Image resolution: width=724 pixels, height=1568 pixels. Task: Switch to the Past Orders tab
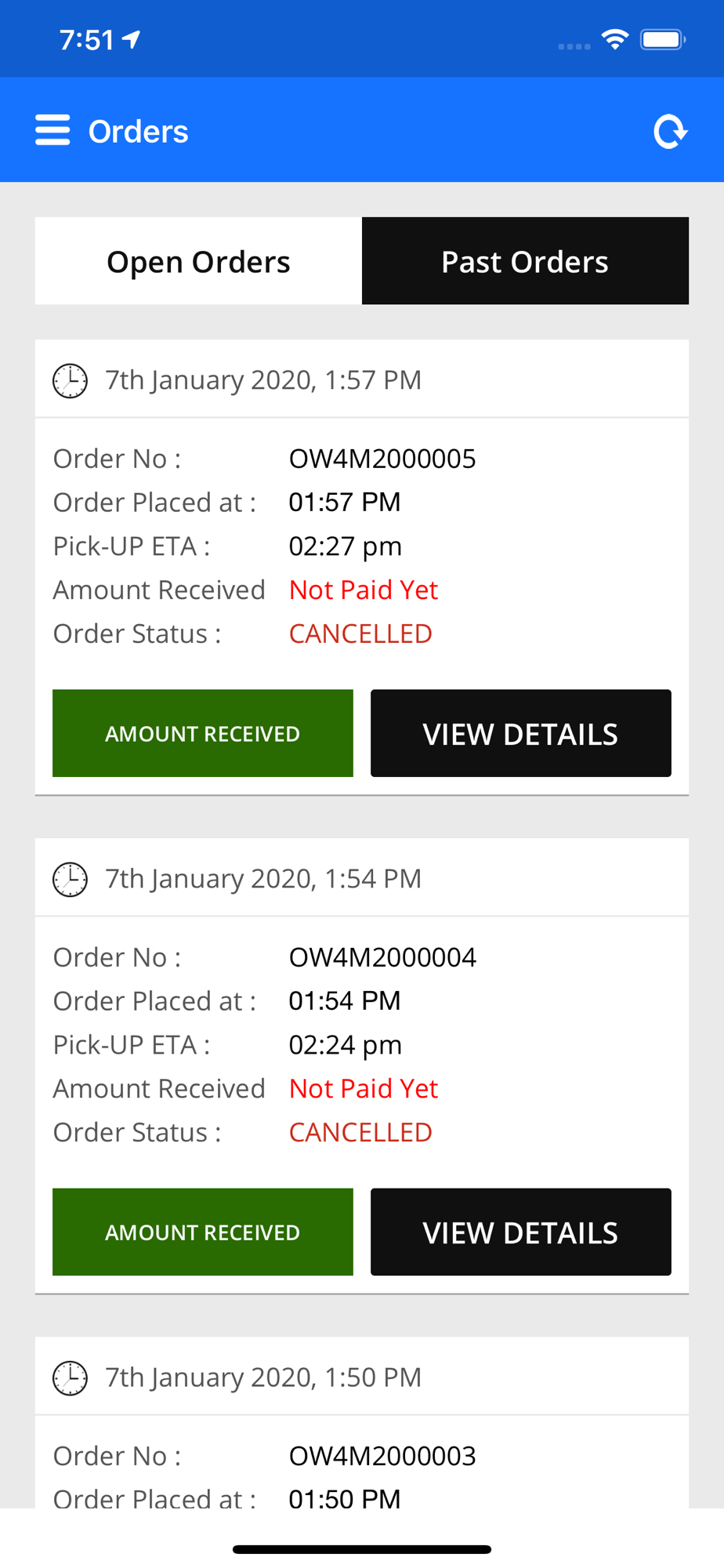525,261
